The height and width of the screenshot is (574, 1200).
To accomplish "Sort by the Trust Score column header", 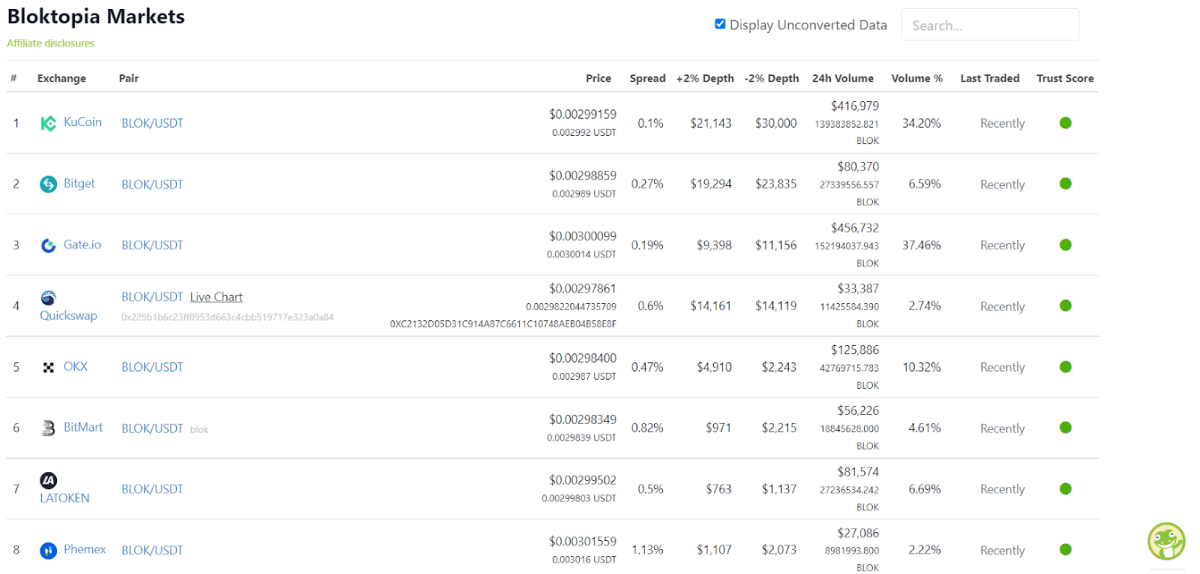I will [x=1065, y=78].
